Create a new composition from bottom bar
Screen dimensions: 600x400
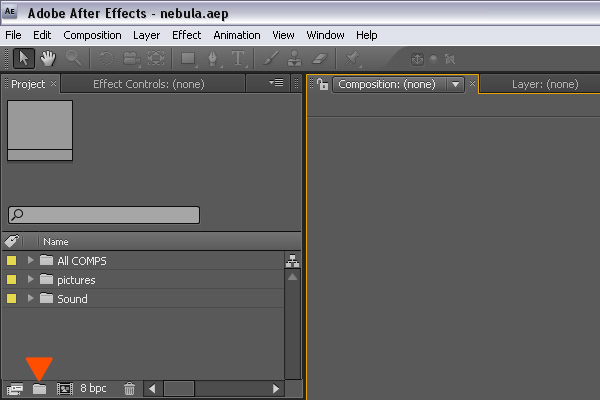65,389
